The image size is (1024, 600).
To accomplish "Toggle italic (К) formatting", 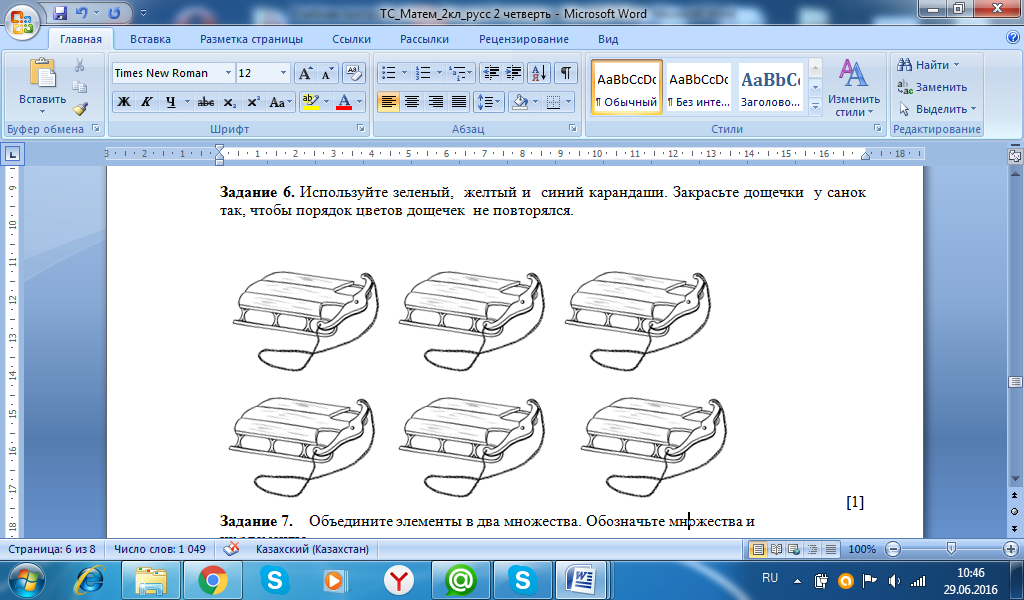I will pos(146,102).
